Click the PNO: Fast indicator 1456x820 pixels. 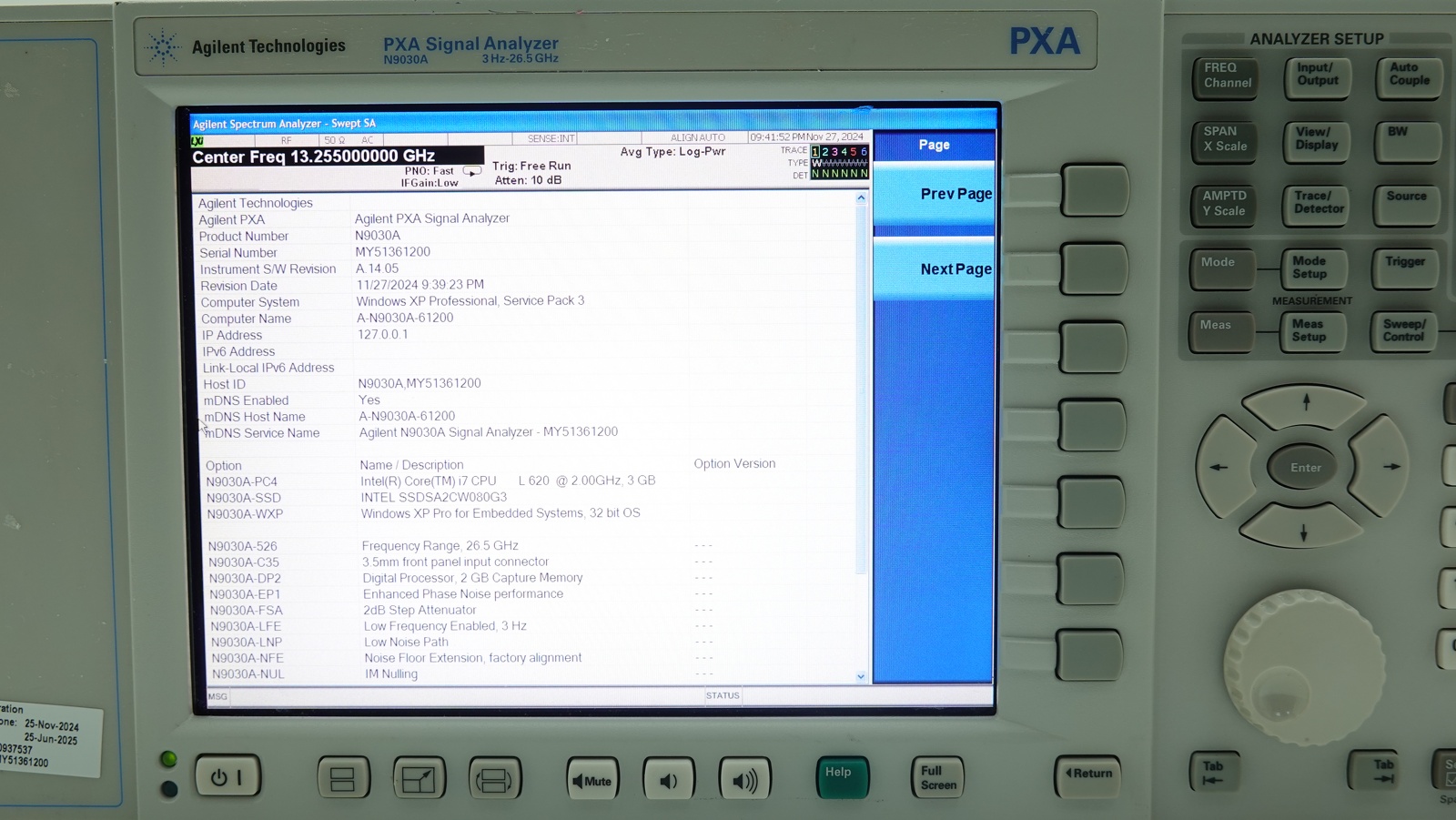pos(430,170)
